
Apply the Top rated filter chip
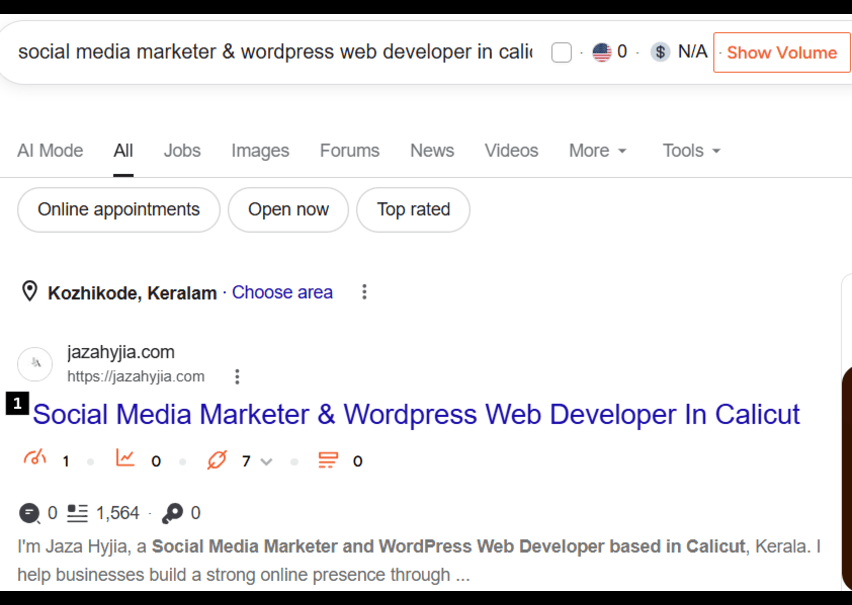point(413,210)
